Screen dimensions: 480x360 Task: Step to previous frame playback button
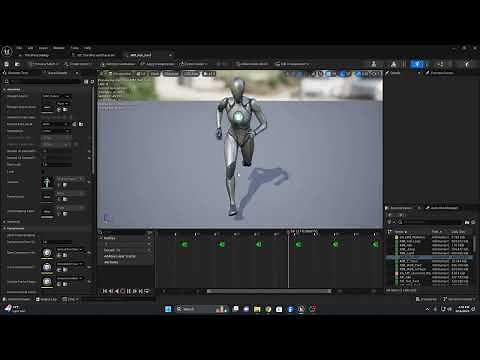[x=111, y=291]
